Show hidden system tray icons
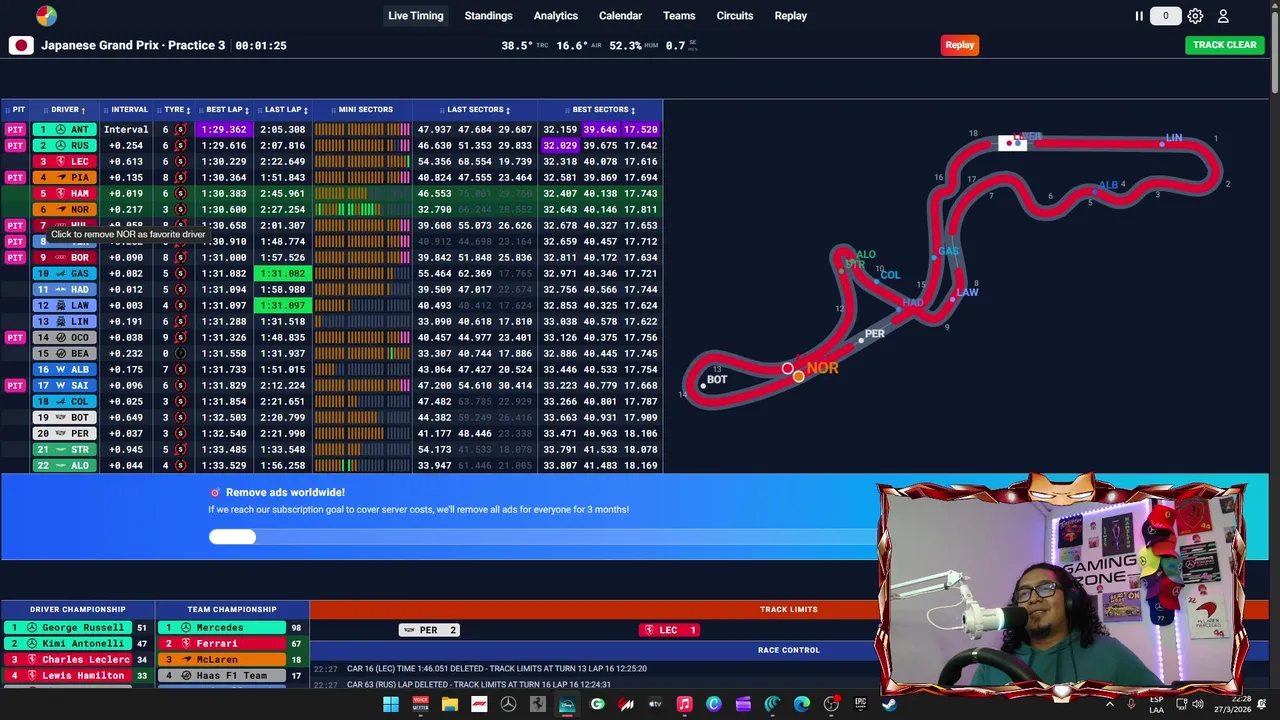This screenshot has height=720, width=1280. [x=1109, y=704]
